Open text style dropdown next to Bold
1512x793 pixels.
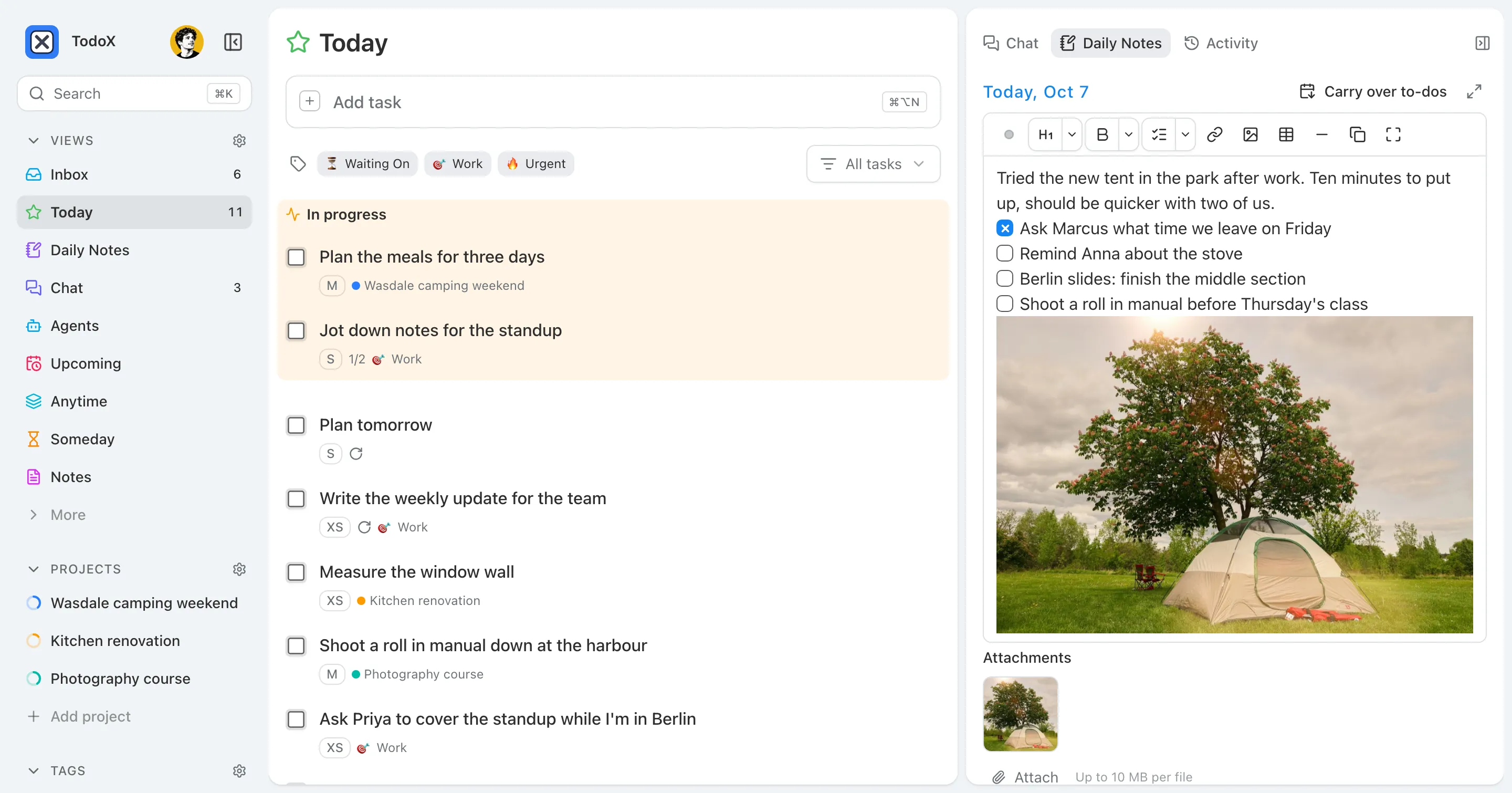[1128, 134]
